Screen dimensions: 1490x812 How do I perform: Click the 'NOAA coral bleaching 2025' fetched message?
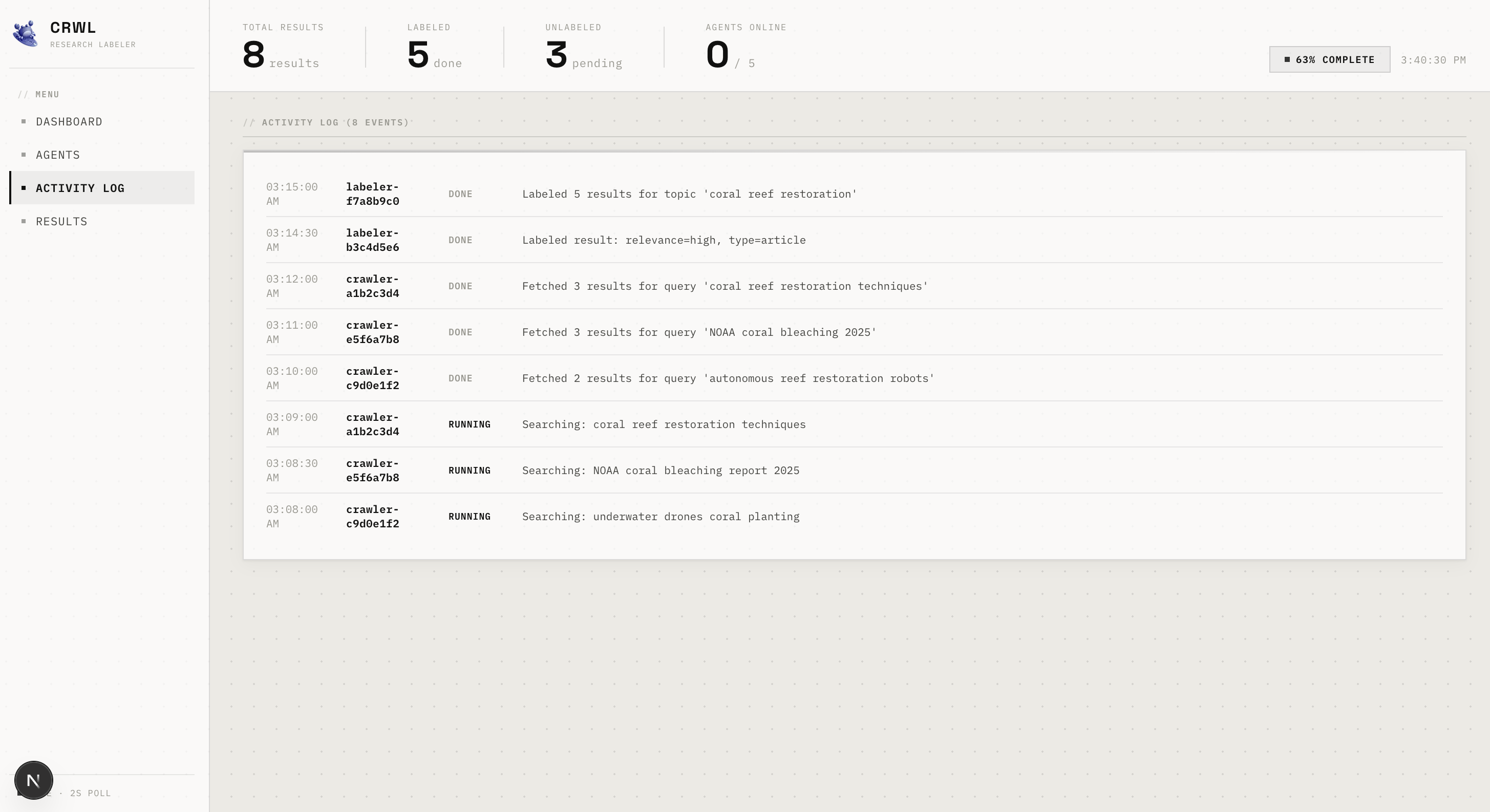699,333
